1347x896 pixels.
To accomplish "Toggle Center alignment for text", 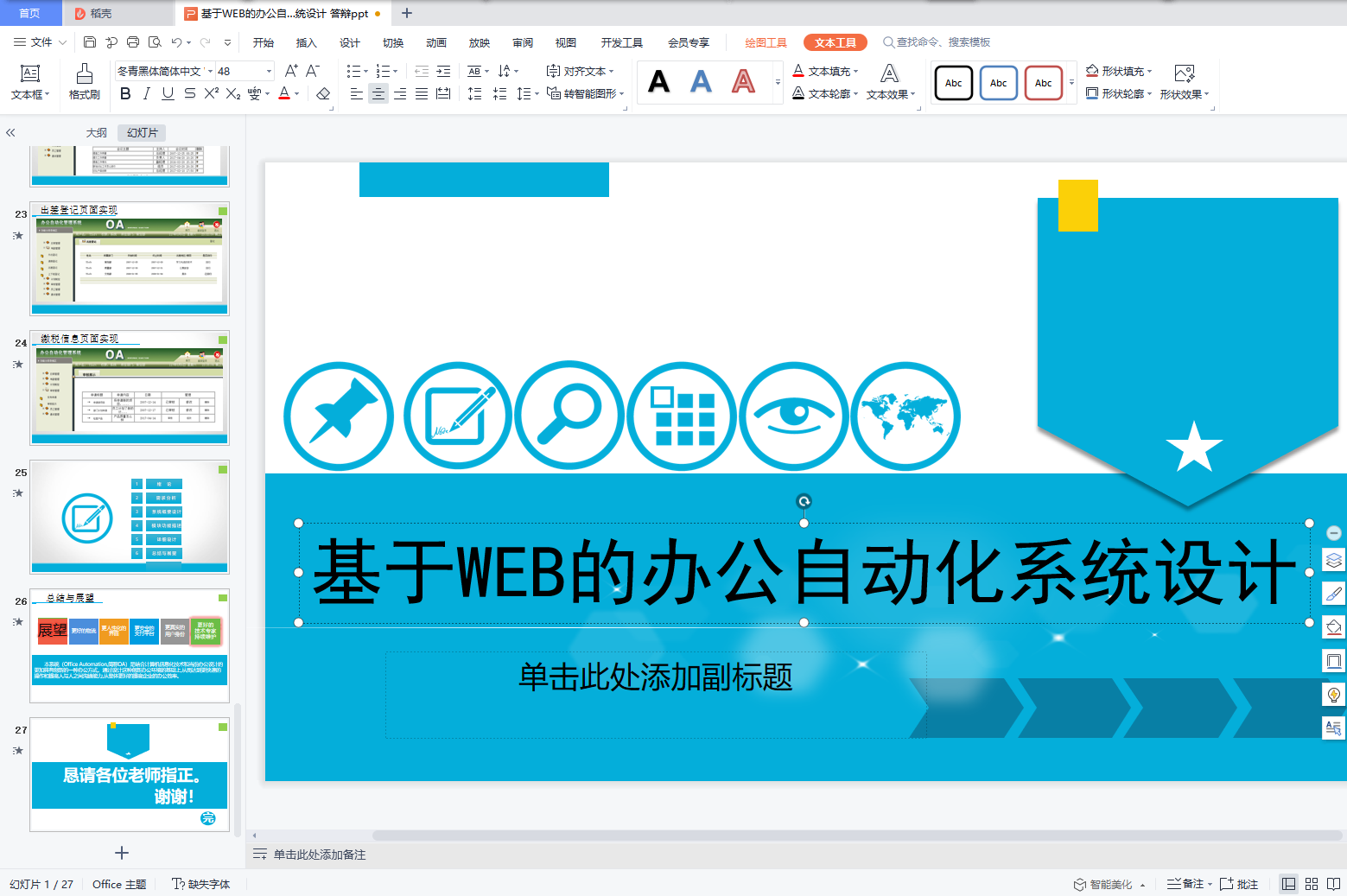I will (378, 93).
